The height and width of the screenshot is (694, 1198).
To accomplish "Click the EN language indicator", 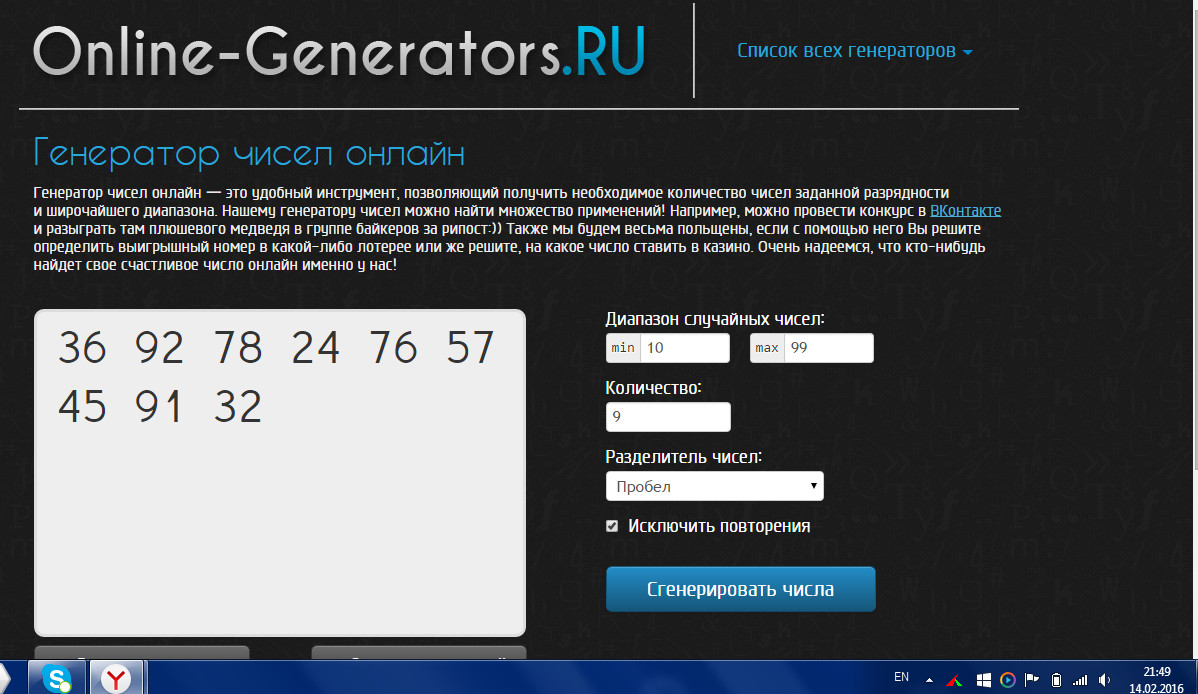I will (x=901, y=677).
